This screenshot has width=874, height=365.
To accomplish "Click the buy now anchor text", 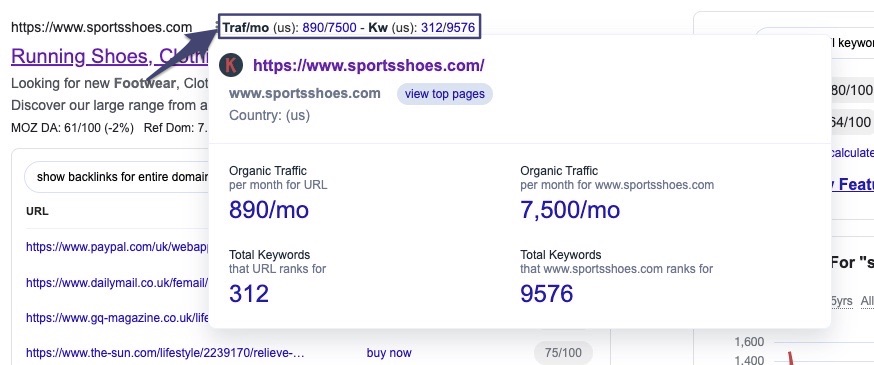I will click(389, 353).
